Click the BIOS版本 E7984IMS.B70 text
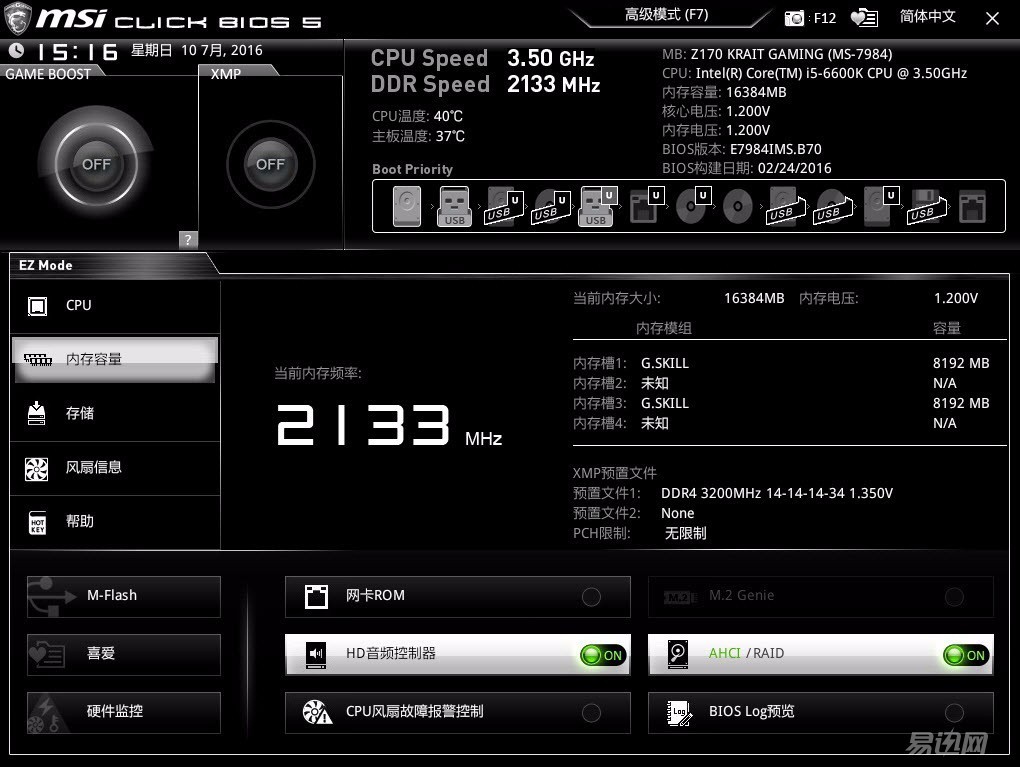Viewport: 1020px width, 767px height. 742,149
